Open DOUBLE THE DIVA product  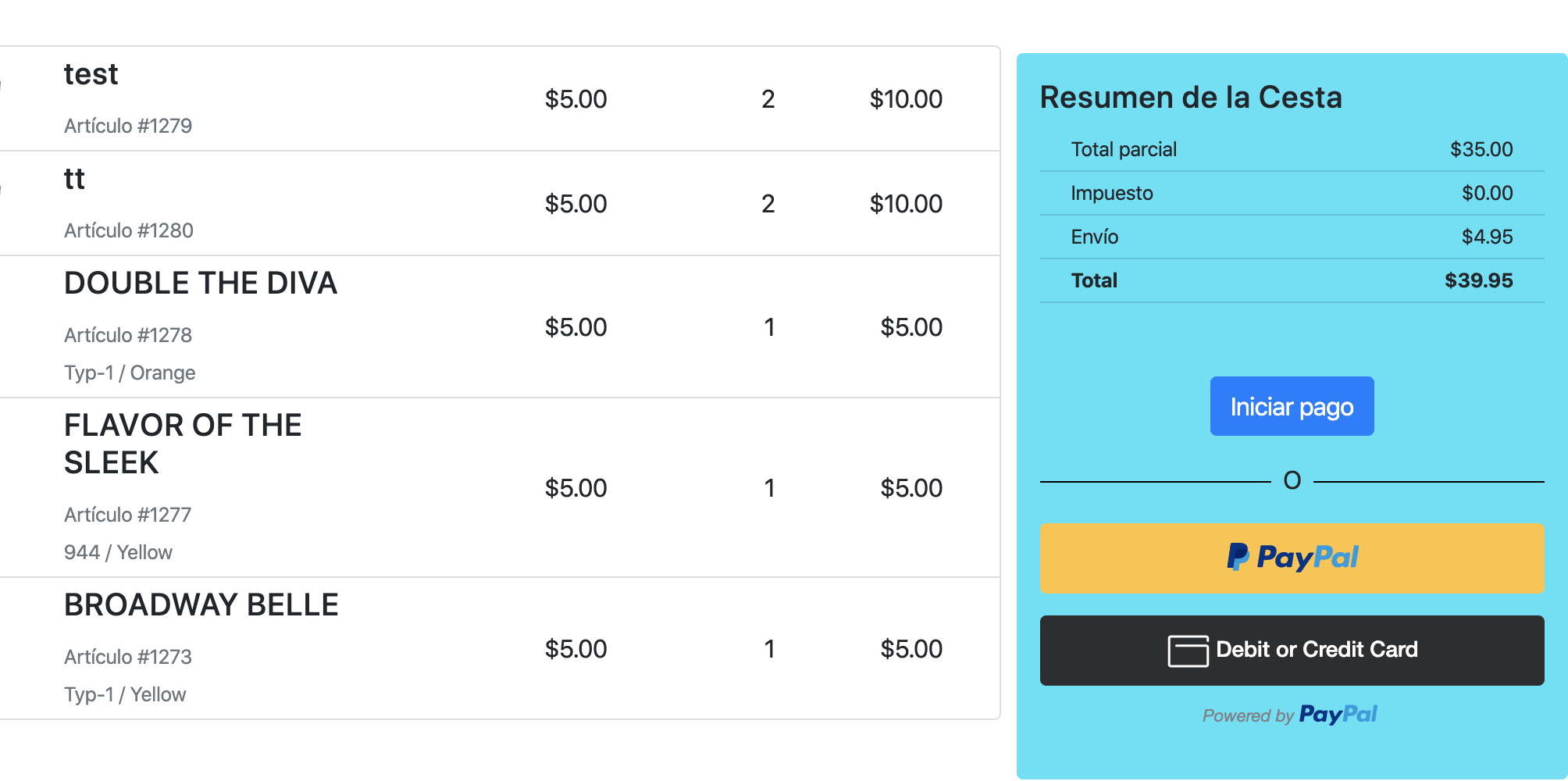pos(201,283)
